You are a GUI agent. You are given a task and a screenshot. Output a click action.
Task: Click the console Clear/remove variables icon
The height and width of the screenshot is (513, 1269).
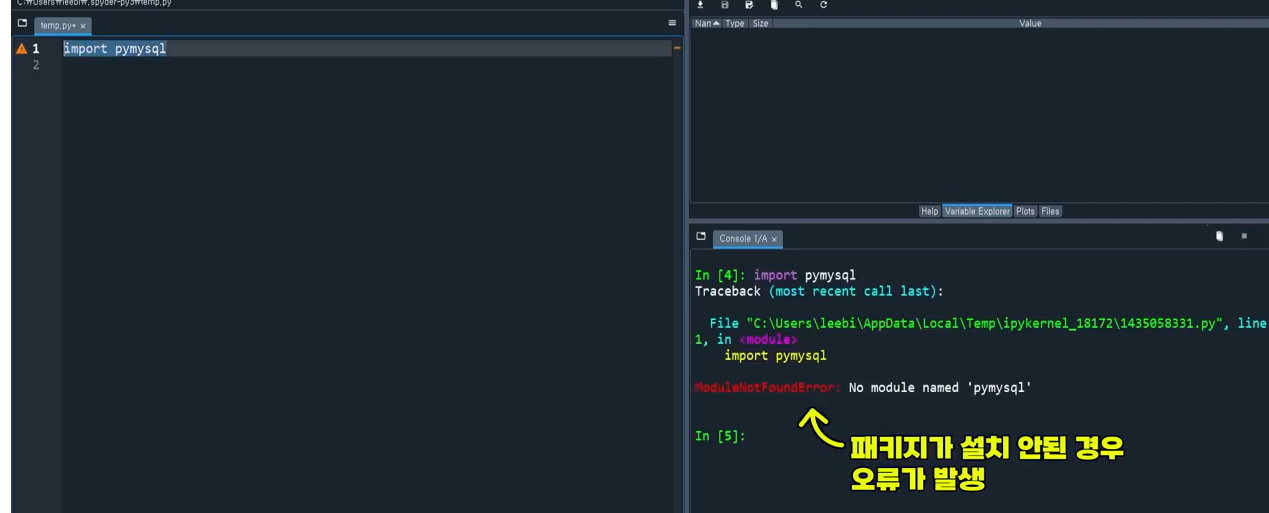click(1219, 236)
